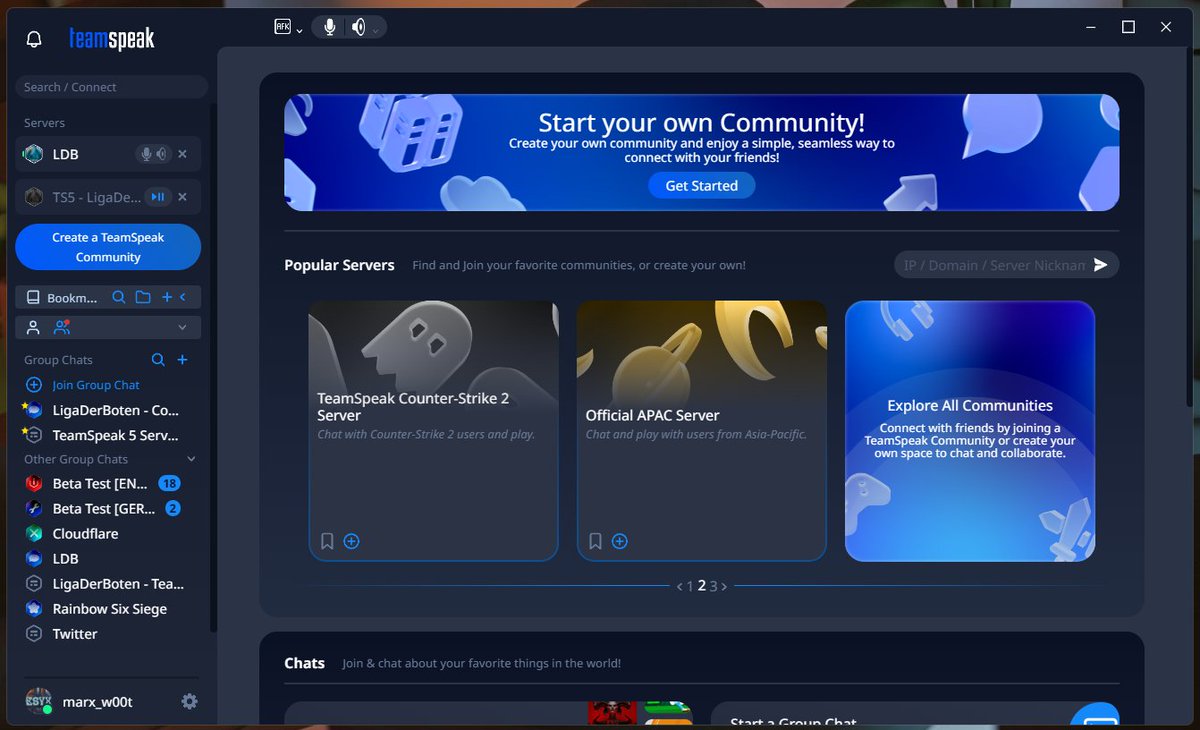Search bookmarks with magnifier icon

click(x=118, y=297)
